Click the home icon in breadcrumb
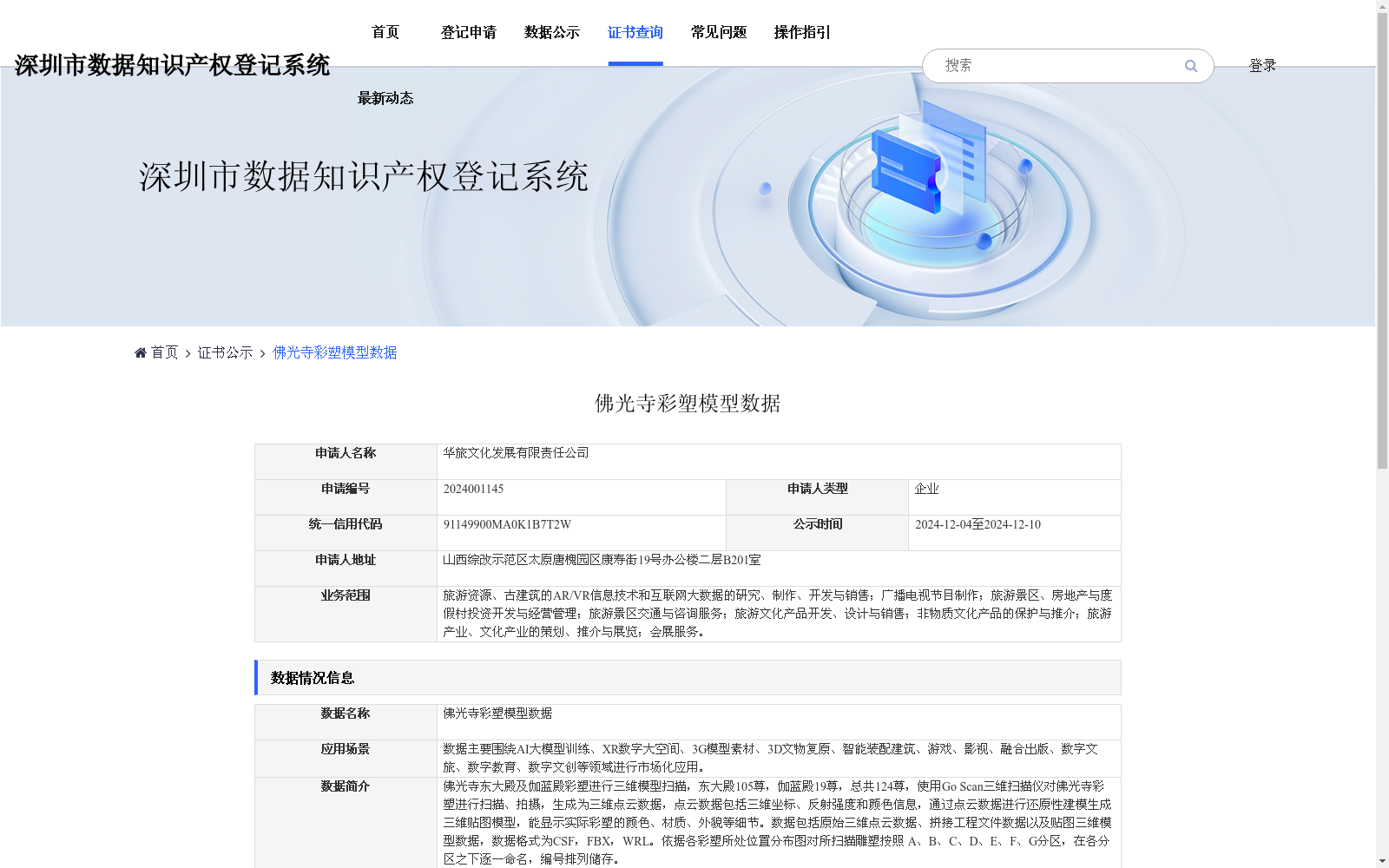This screenshot has width=1389, height=868. 141,352
